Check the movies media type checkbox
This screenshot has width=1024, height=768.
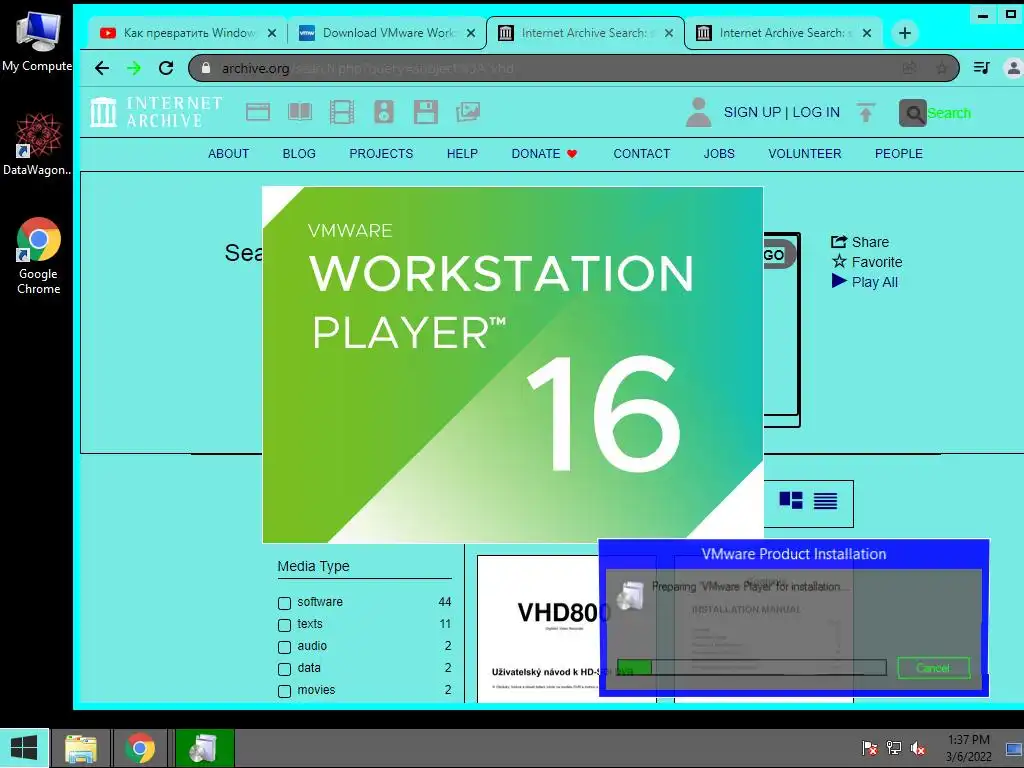(x=284, y=691)
